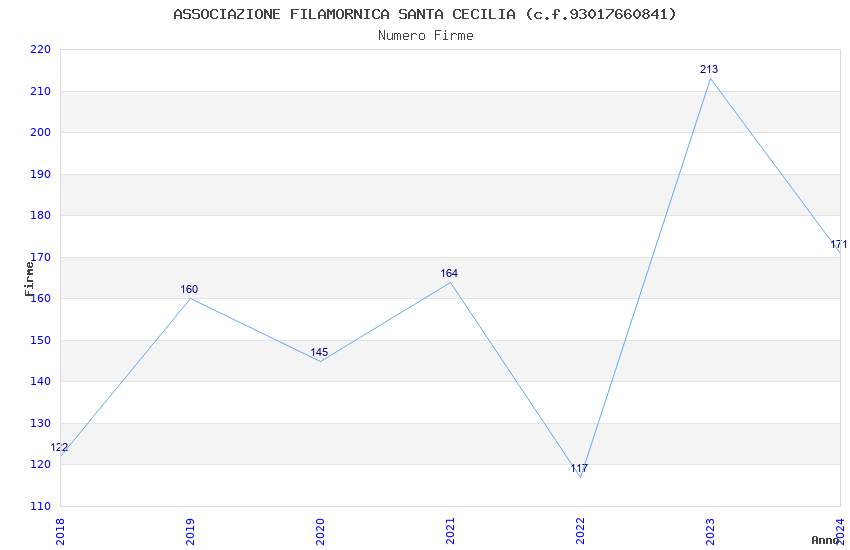Screen dimensions: 850x550
Task: Click the data label 164
Action: point(449,273)
